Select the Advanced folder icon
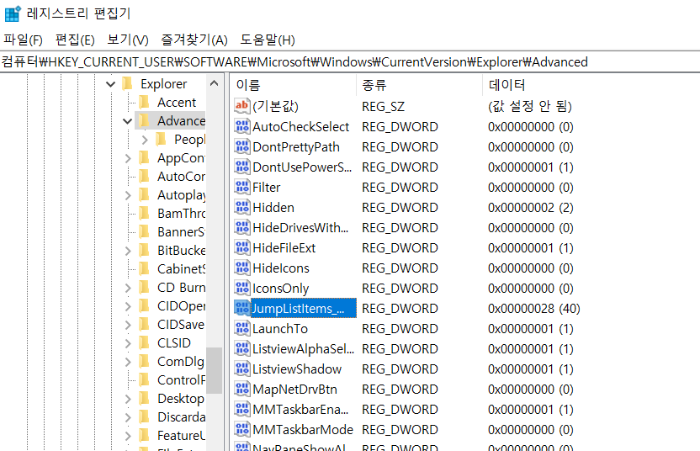The height and width of the screenshot is (451, 700). pyautogui.click(x=144, y=120)
